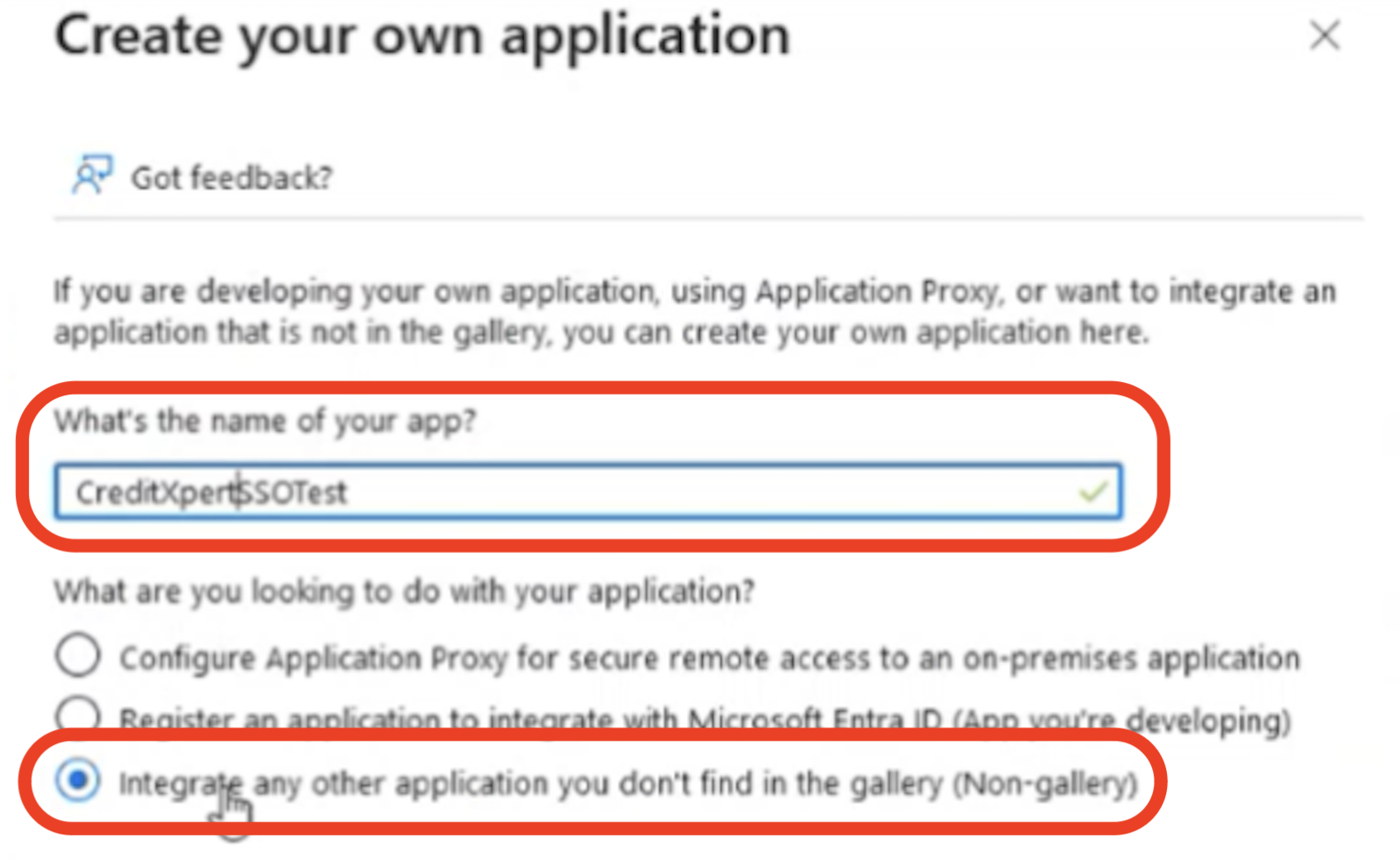This screenshot has height=860, width=1400.
Task: Click the Create your own application heading
Action: pyautogui.click(x=422, y=36)
